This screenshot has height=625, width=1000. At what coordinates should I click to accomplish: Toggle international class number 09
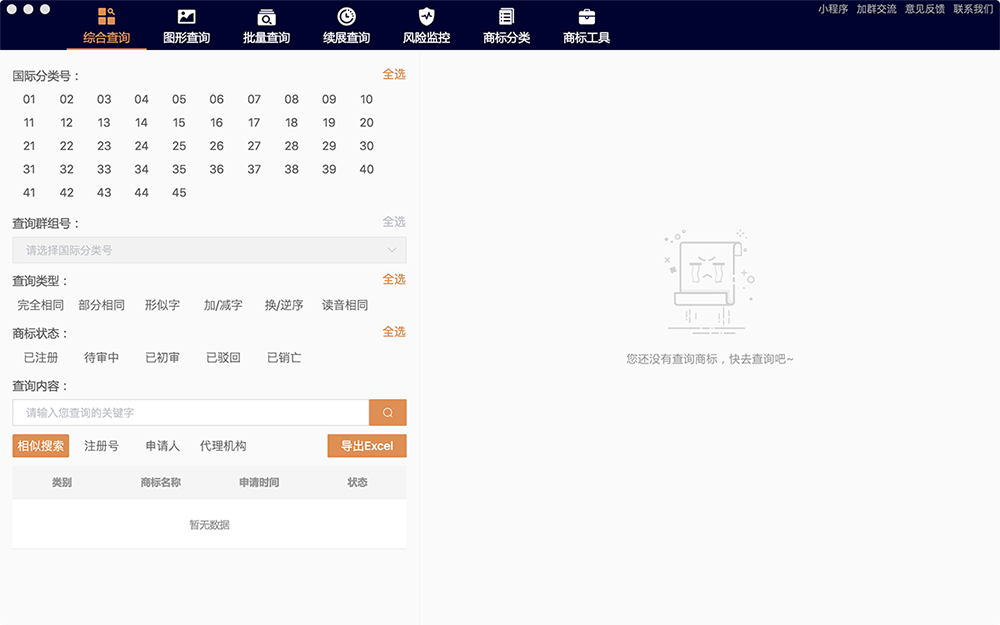pos(329,99)
